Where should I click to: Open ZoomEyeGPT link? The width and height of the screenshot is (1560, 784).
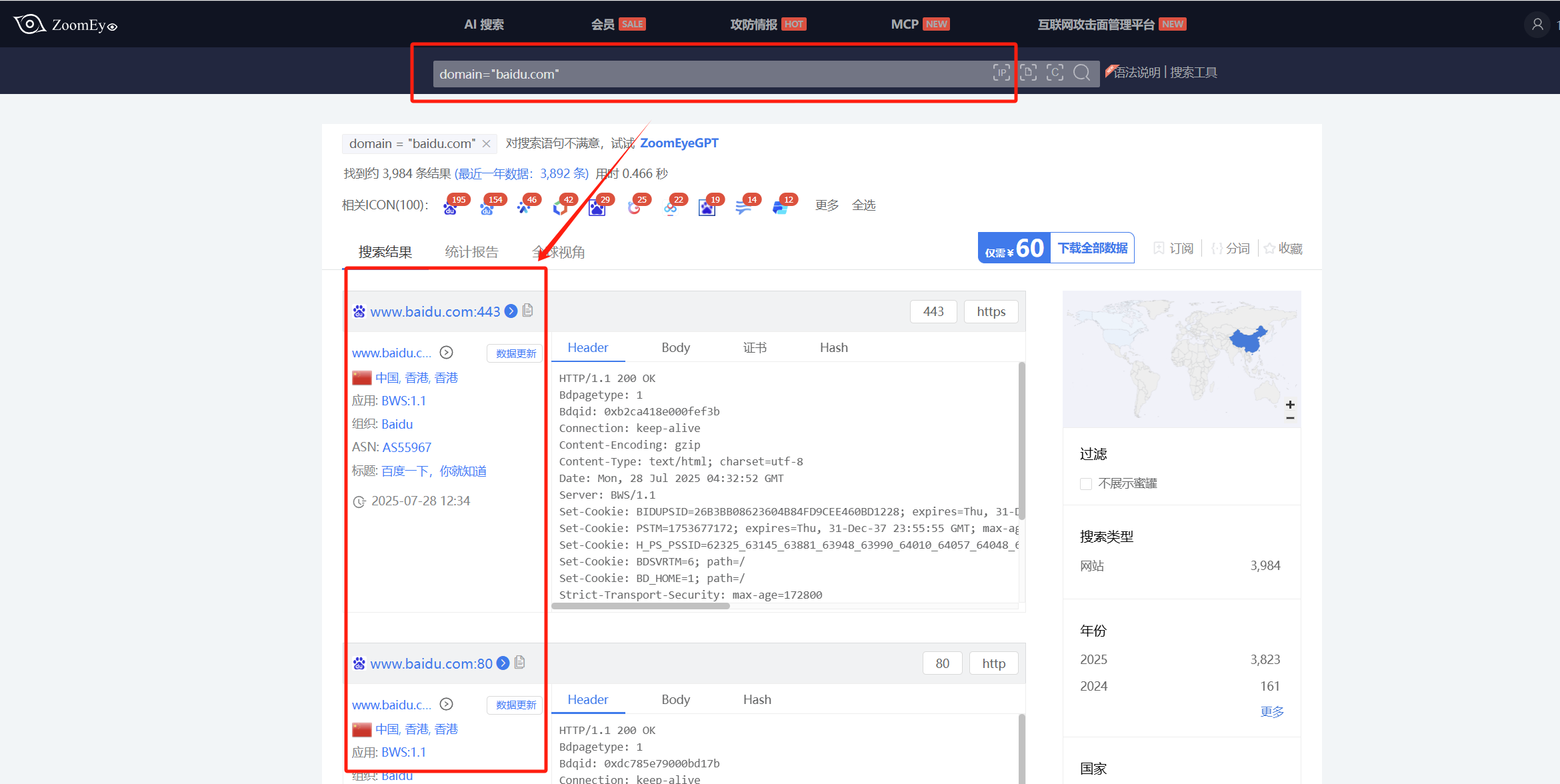tap(679, 143)
